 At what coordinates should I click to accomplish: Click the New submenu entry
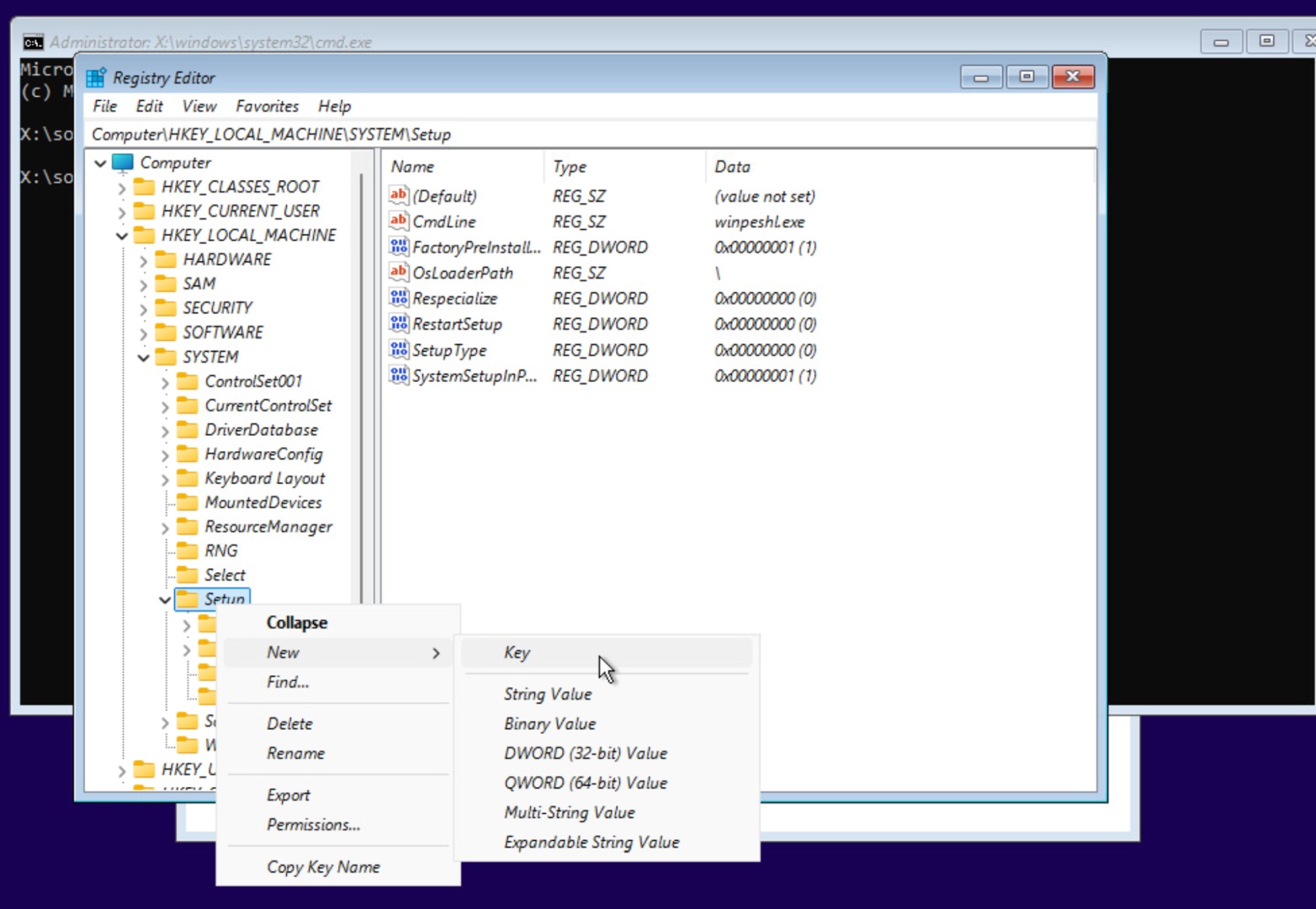tap(337, 652)
